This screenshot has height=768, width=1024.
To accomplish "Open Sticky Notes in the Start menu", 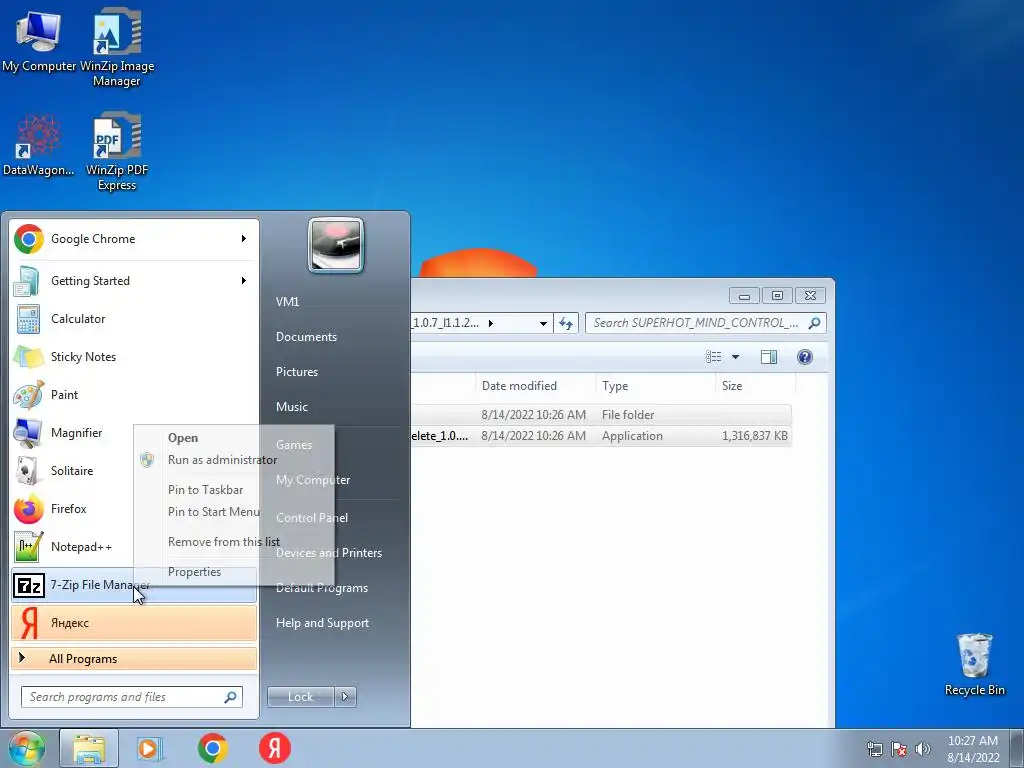I will coord(134,357).
